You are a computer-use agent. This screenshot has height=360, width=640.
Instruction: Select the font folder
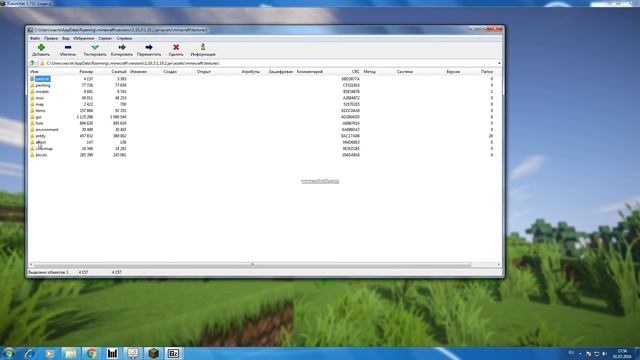pos(39,123)
